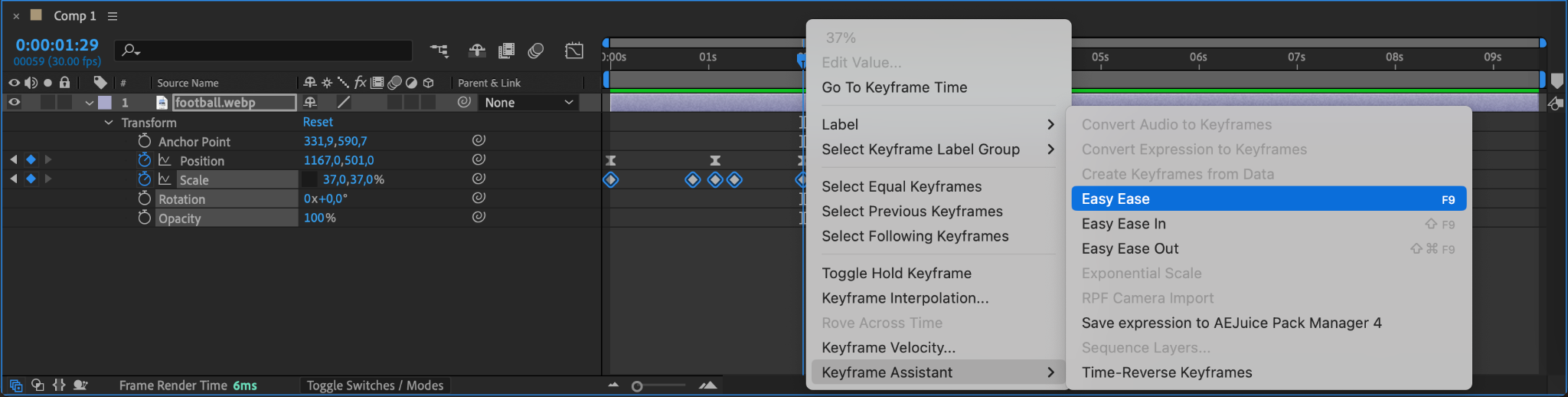Click the Rotation expression pick whip

coord(479,198)
